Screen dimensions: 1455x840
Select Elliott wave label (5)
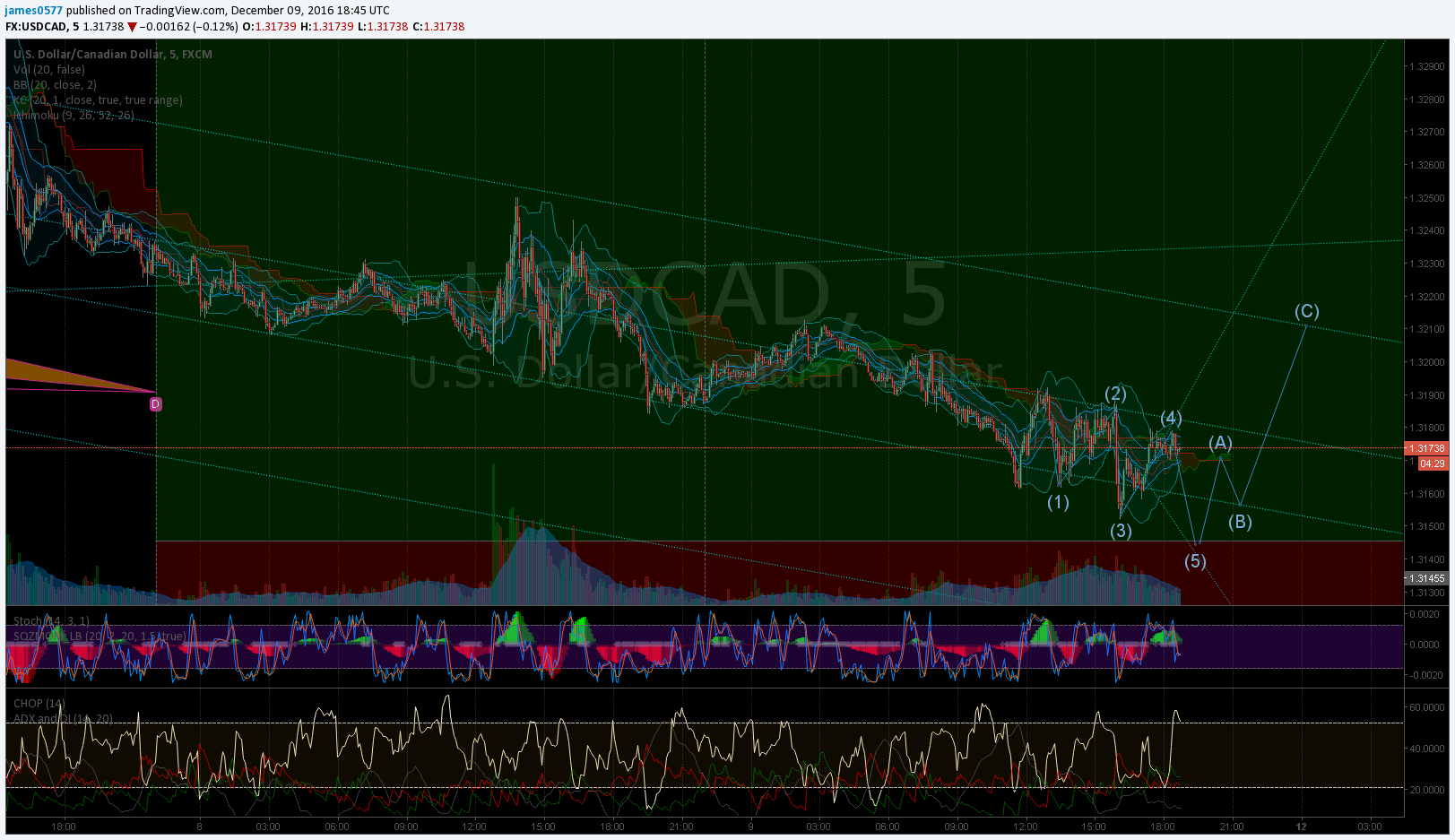[x=1195, y=561]
